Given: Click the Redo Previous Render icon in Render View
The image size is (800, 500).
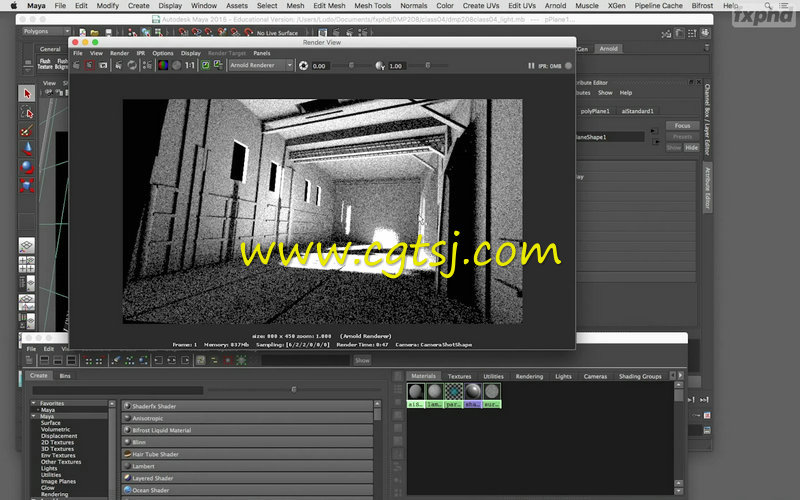Looking at the screenshot, I should pyautogui.click(x=77, y=65).
